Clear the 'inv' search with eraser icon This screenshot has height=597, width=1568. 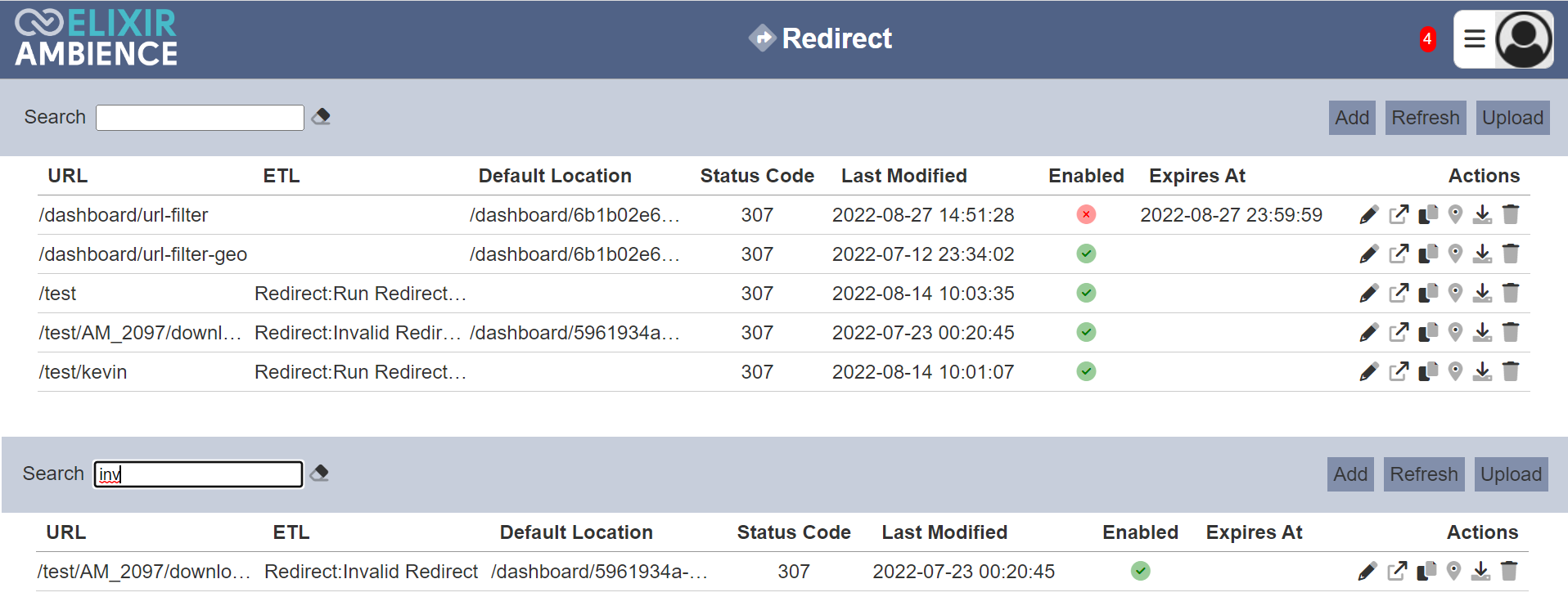[x=319, y=474]
